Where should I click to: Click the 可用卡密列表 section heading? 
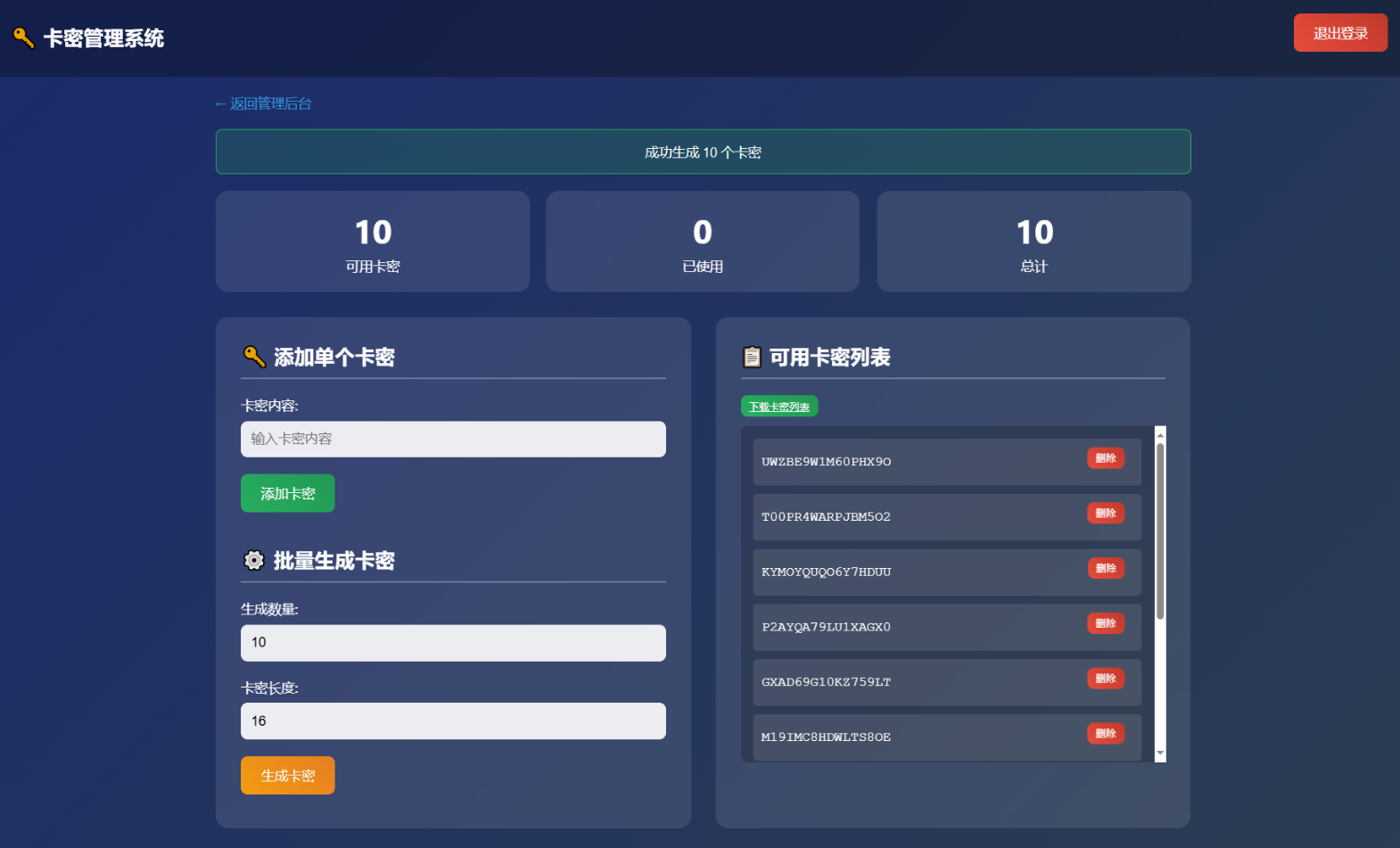point(829,358)
